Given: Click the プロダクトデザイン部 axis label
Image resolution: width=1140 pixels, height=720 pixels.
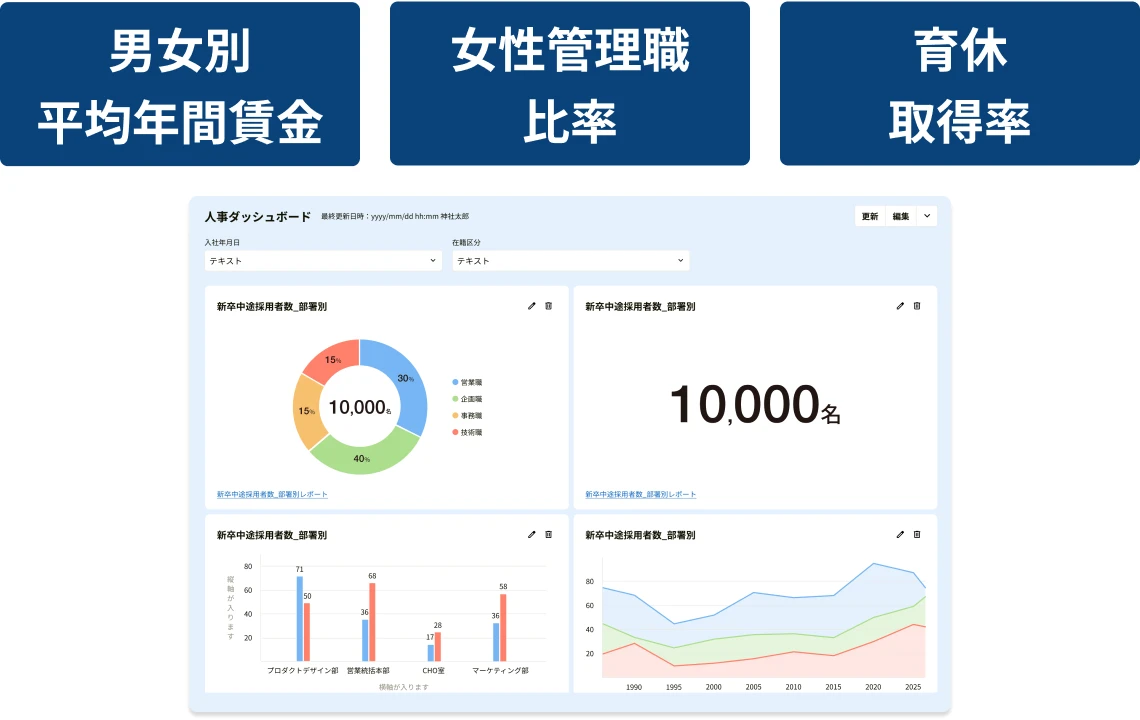Looking at the screenshot, I should click(x=302, y=671).
